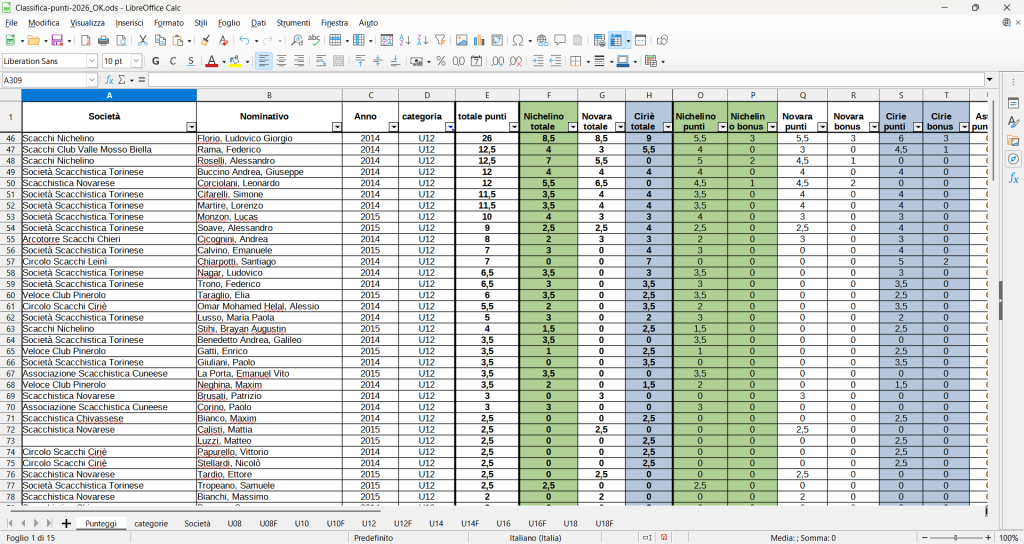Toggle center horizontally alignment

282,61
